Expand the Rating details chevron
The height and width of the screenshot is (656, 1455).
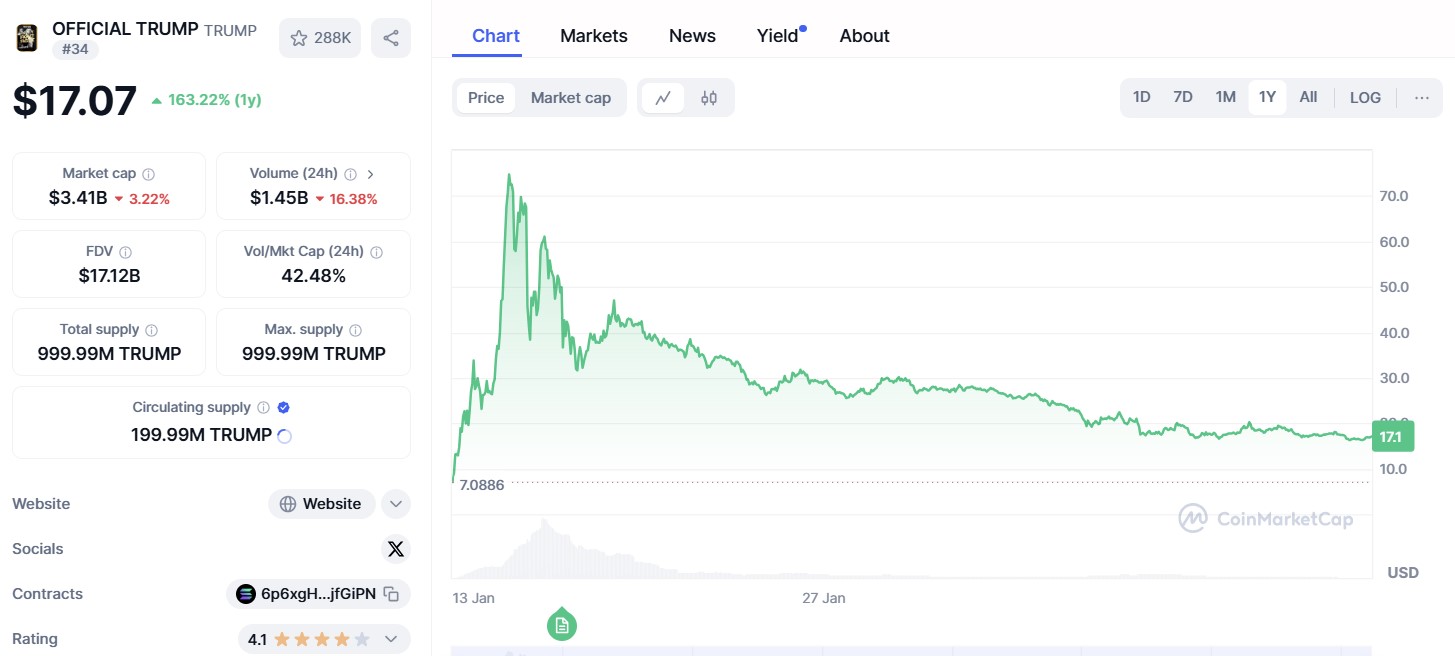[x=391, y=639]
